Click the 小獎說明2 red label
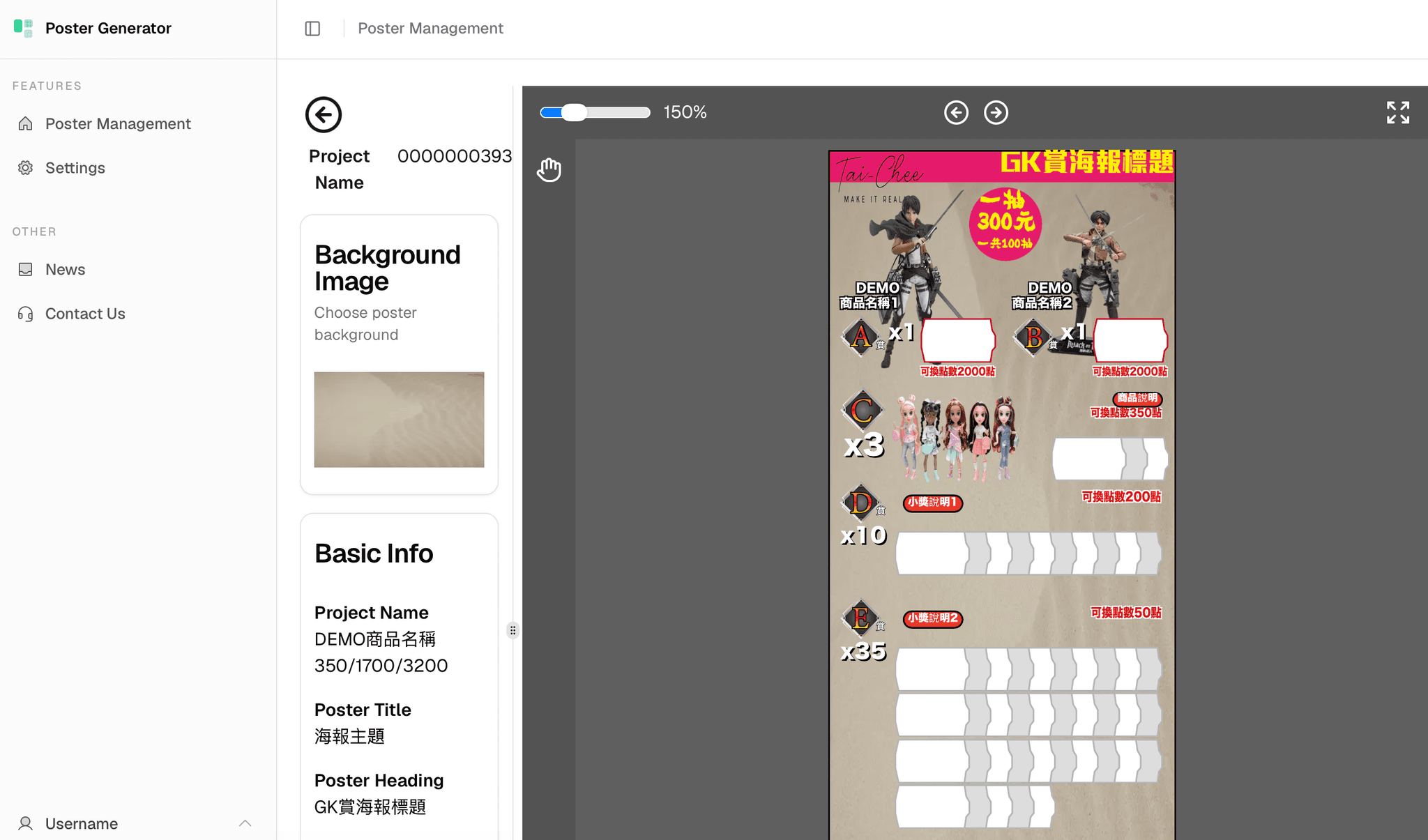Image resolution: width=1428 pixels, height=840 pixels. point(933,618)
